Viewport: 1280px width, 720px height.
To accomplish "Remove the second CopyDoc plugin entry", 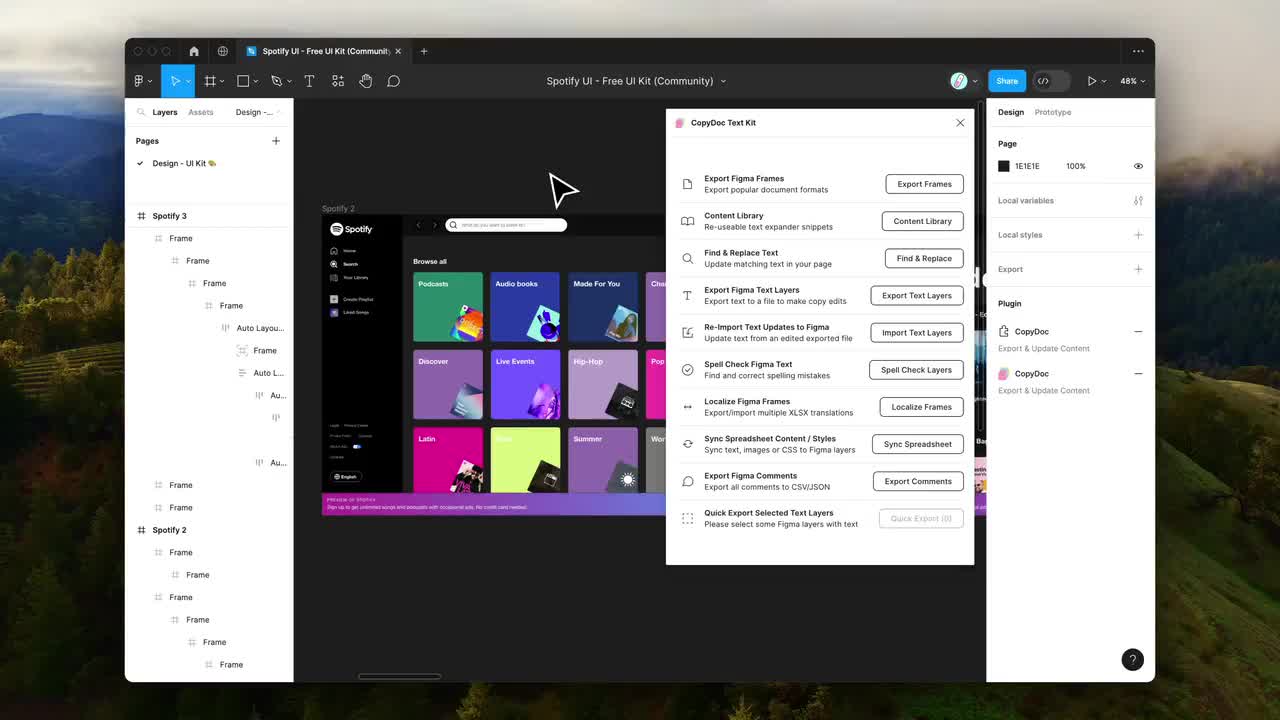I will (1138, 374).
